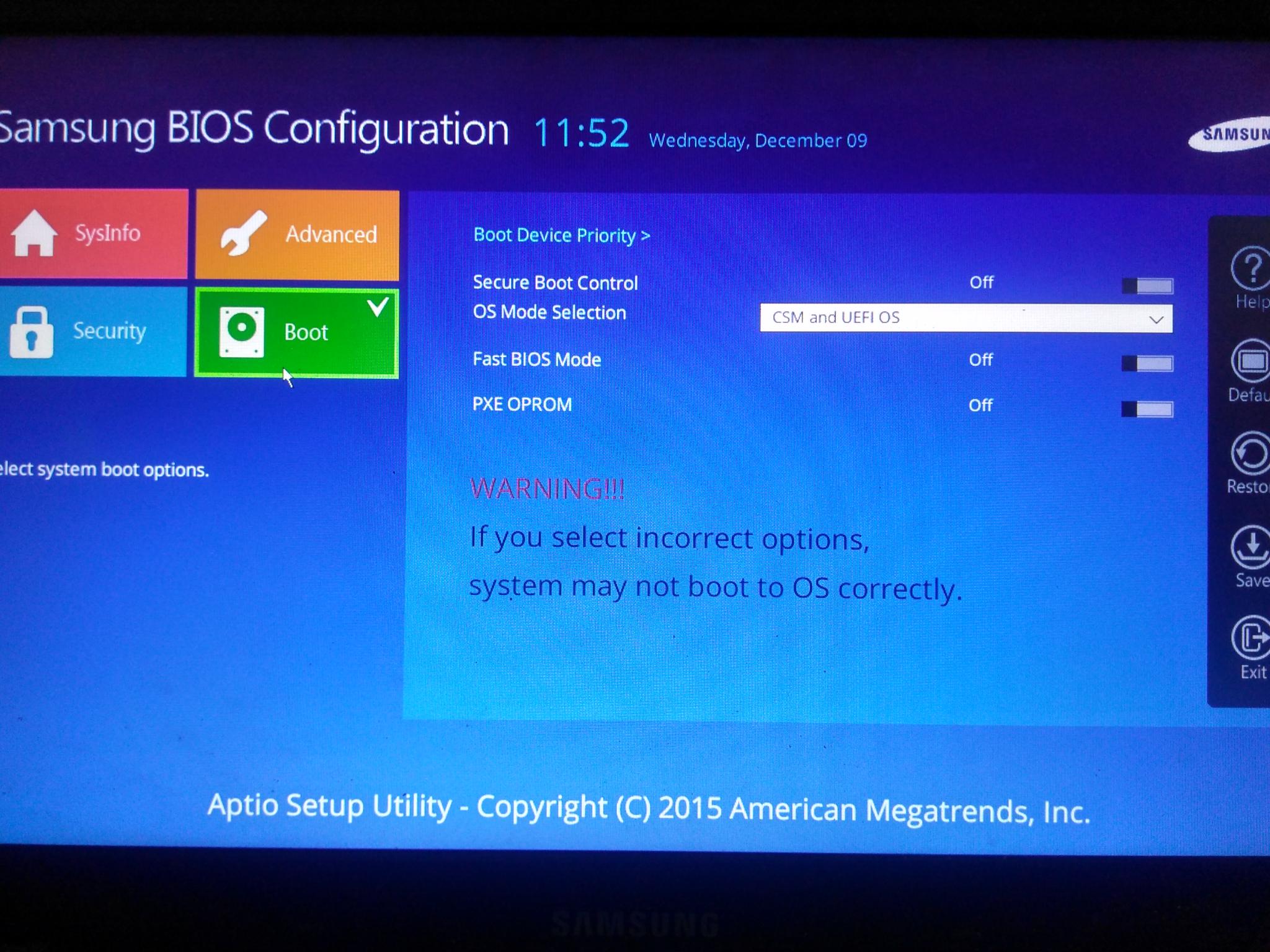Viewport: 1270px width, 952px height.
Task: Click the Exit icon
Action: [x=1250, y=637]
